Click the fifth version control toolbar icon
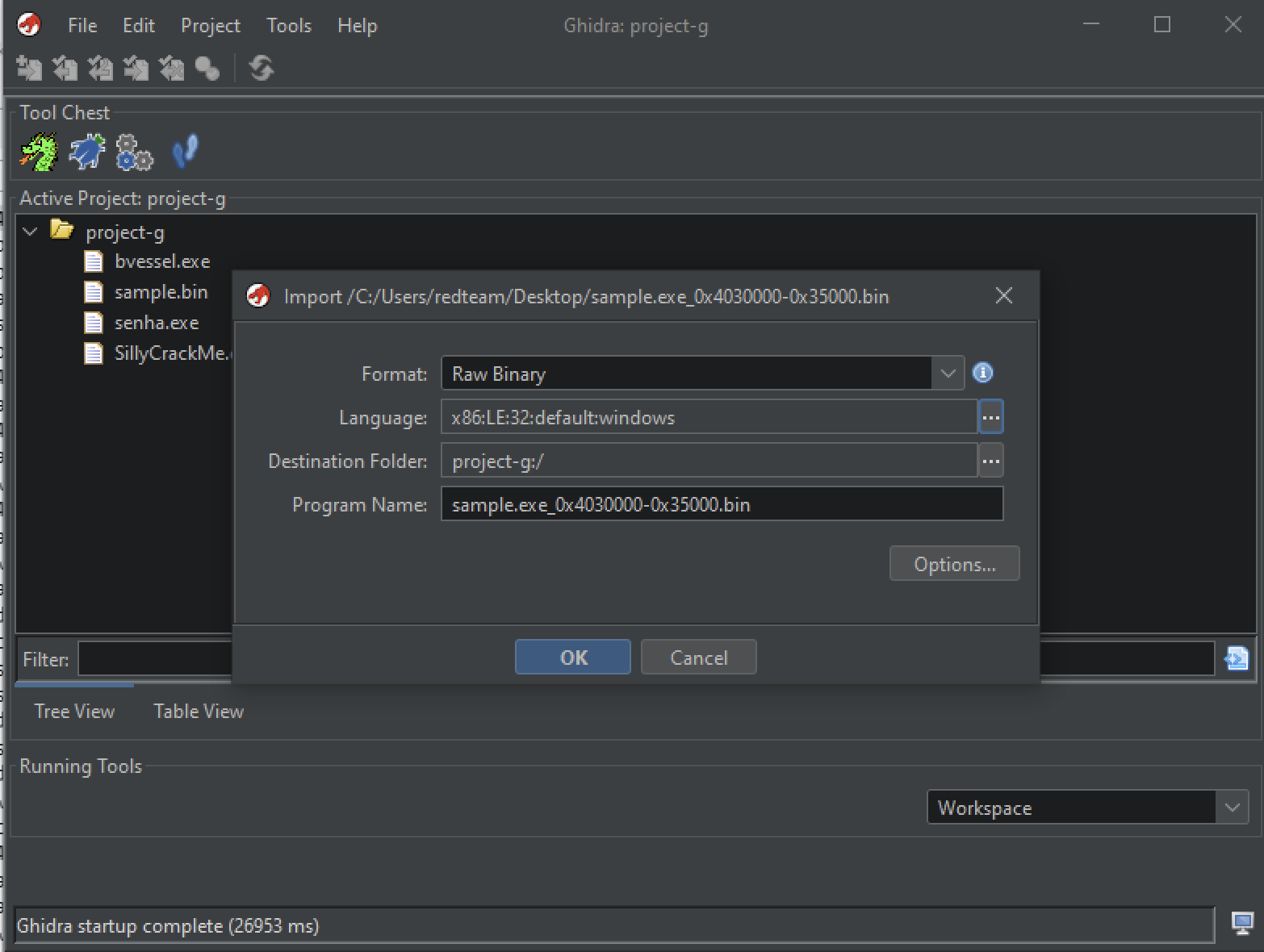Image resolution: width=1264 pixels, height=952 pixels. point(171,69)
